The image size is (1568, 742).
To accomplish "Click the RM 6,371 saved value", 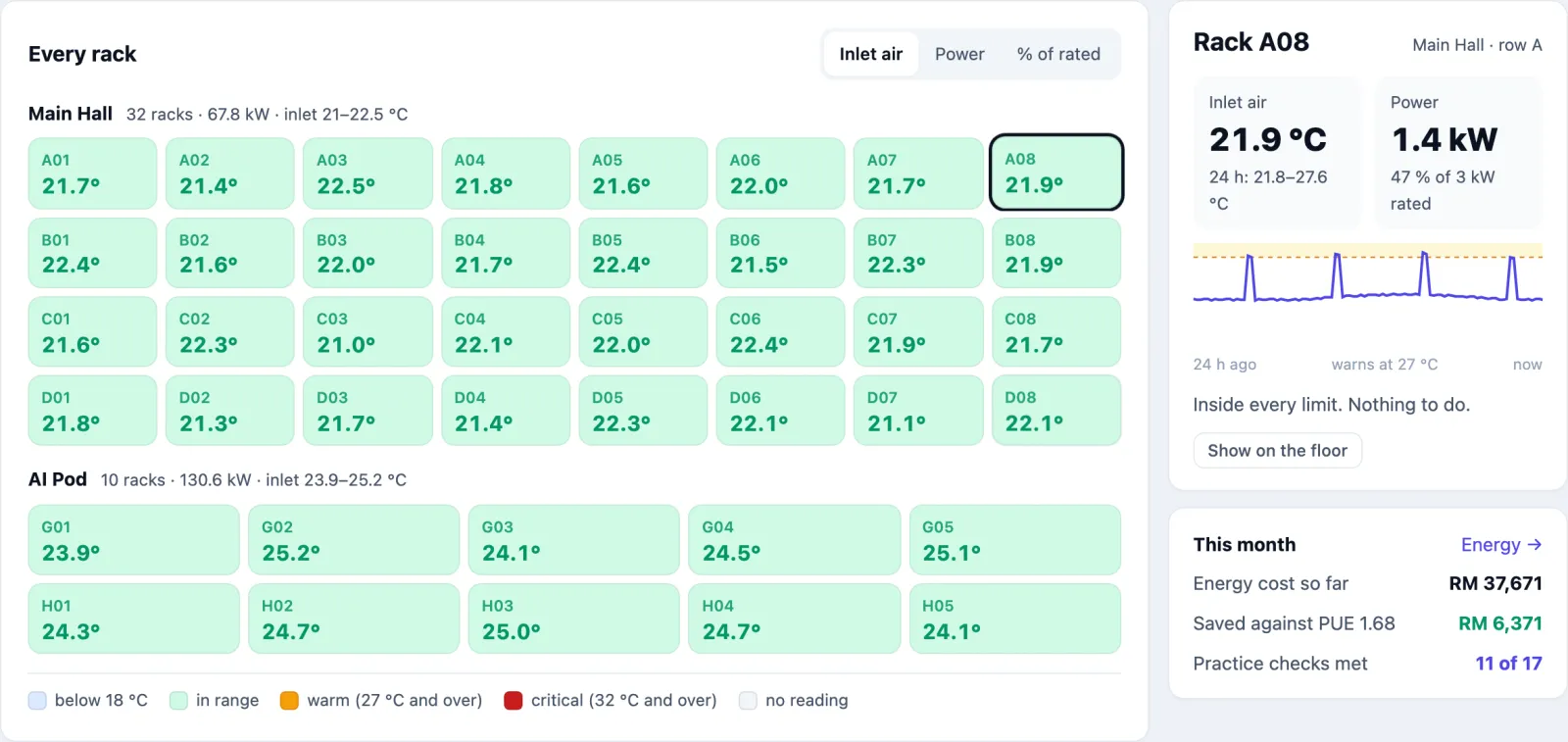I will click(x=1500, y=624).
